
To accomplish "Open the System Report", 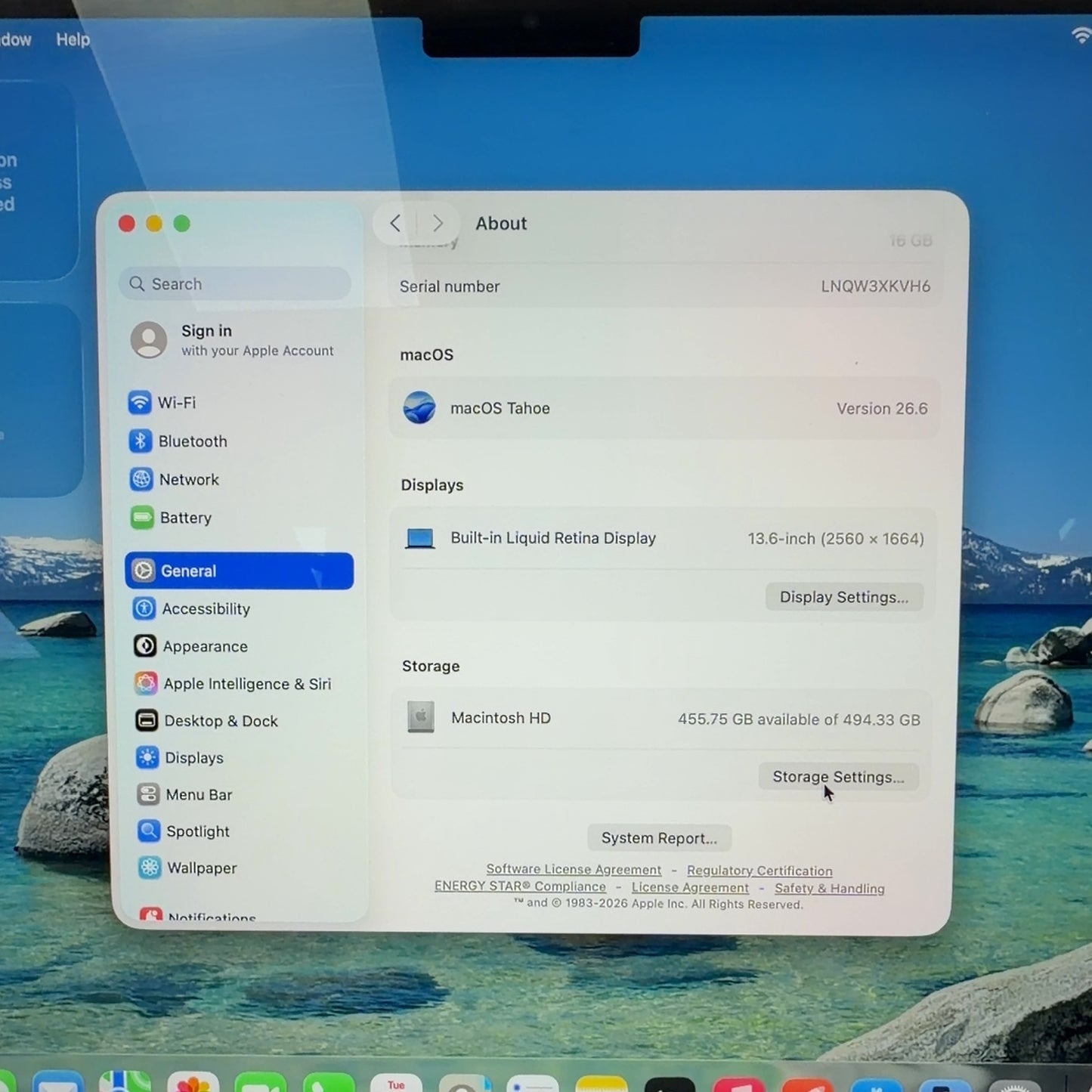I will [659, 838].
